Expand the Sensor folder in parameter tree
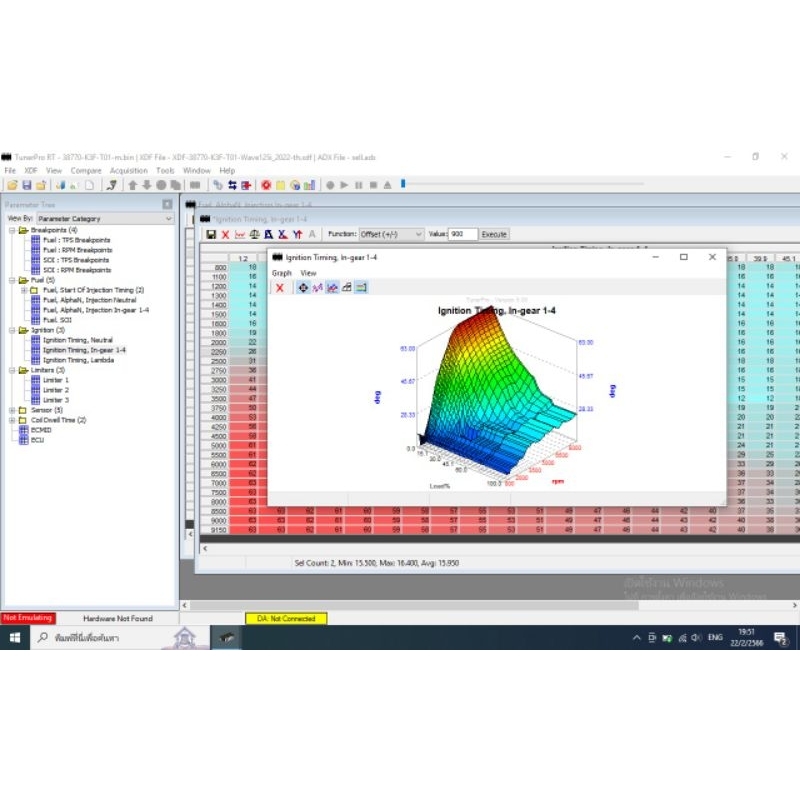The image size is (800, 800). [x=12, y=410]
